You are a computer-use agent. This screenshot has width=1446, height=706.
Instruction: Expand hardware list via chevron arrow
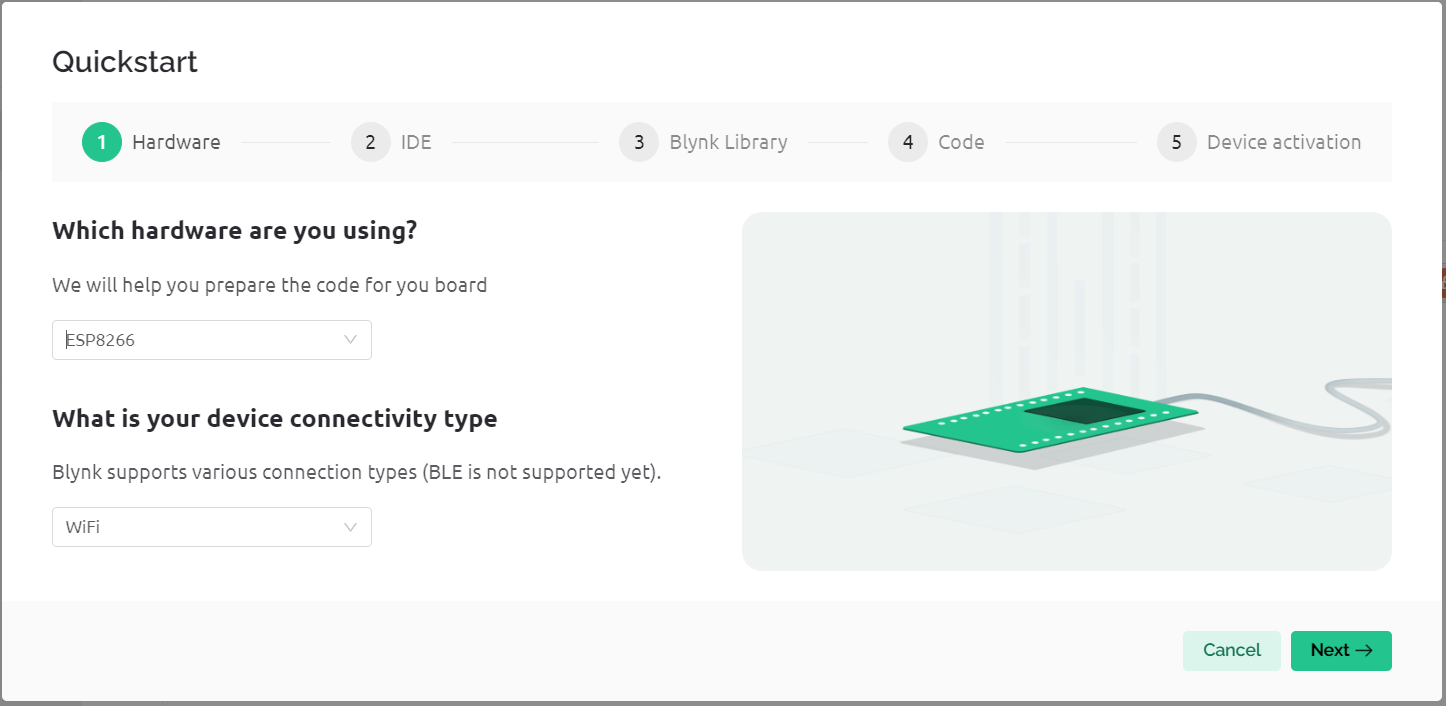tap(350, 340)
